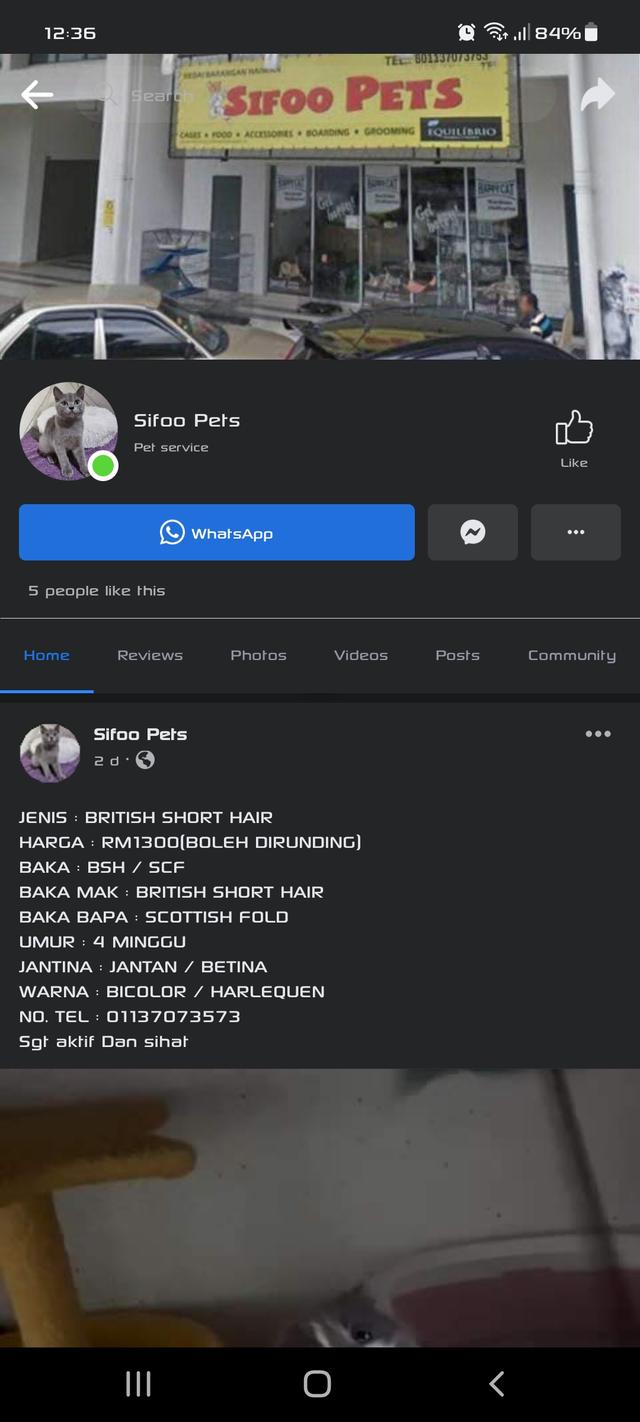The width and height of the screenshot is (640, 1422).
Task: Tap WhatsApp to message the store
Action: tap(216, 532)
